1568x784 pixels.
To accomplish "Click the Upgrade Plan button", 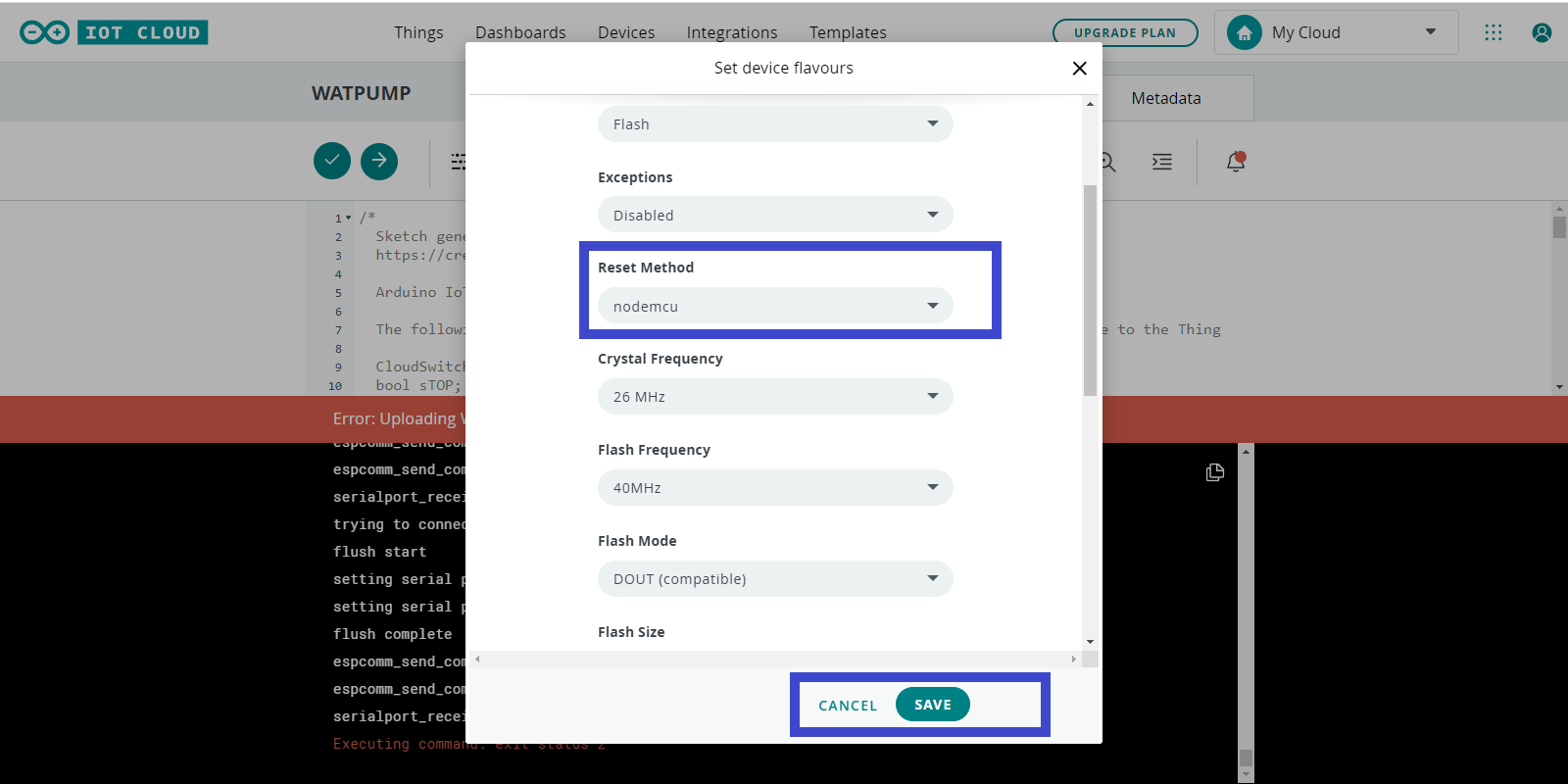I will pos(1125,32).
